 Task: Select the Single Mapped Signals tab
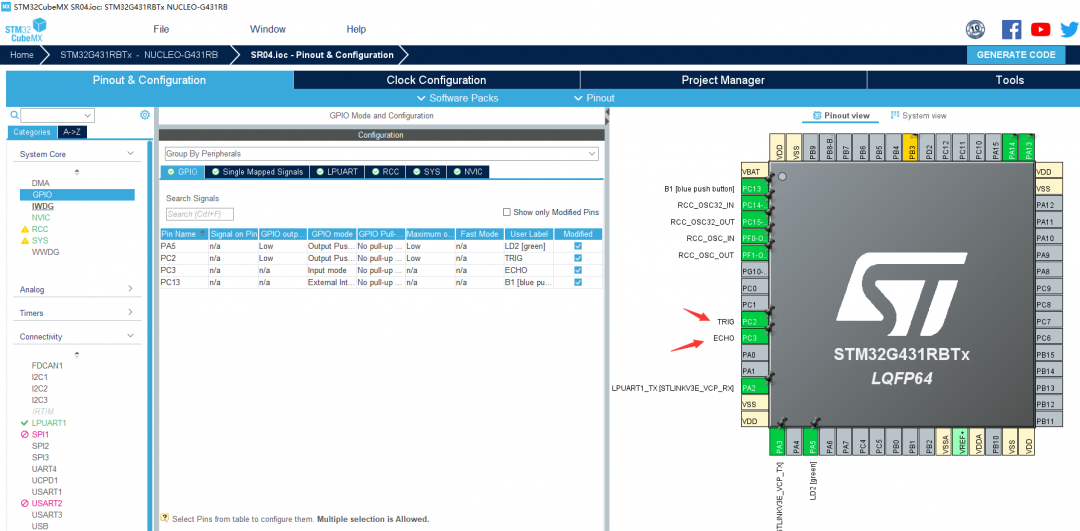click(258, 171)
